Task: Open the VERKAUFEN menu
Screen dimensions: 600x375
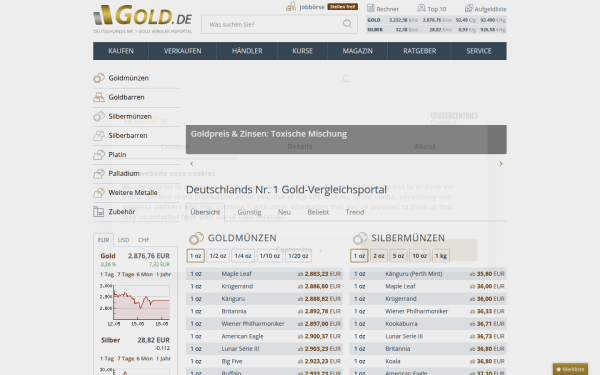Action: 183,51
